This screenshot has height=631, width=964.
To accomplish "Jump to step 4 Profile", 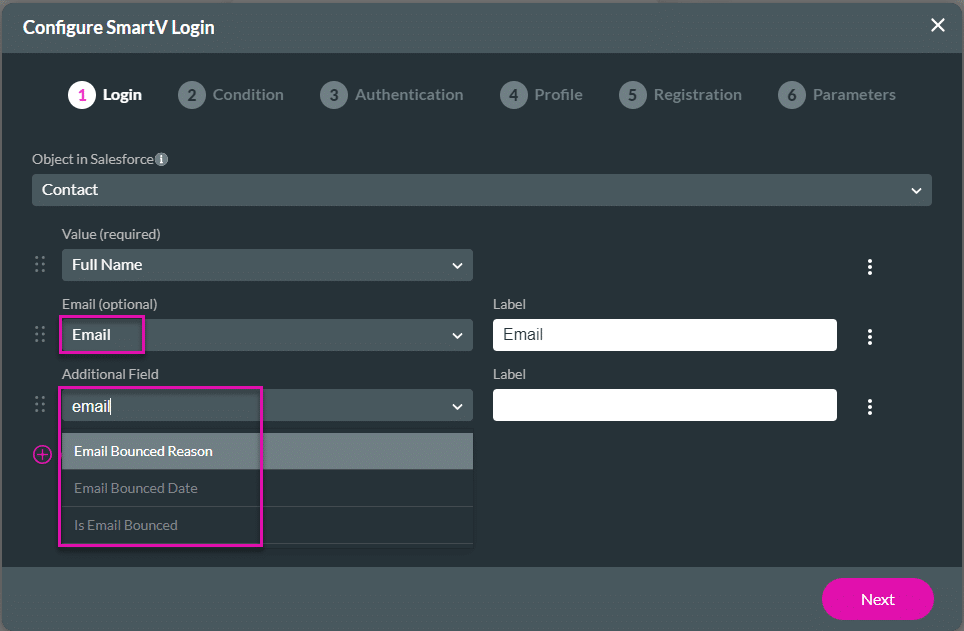I will click(x=542, y=95).
